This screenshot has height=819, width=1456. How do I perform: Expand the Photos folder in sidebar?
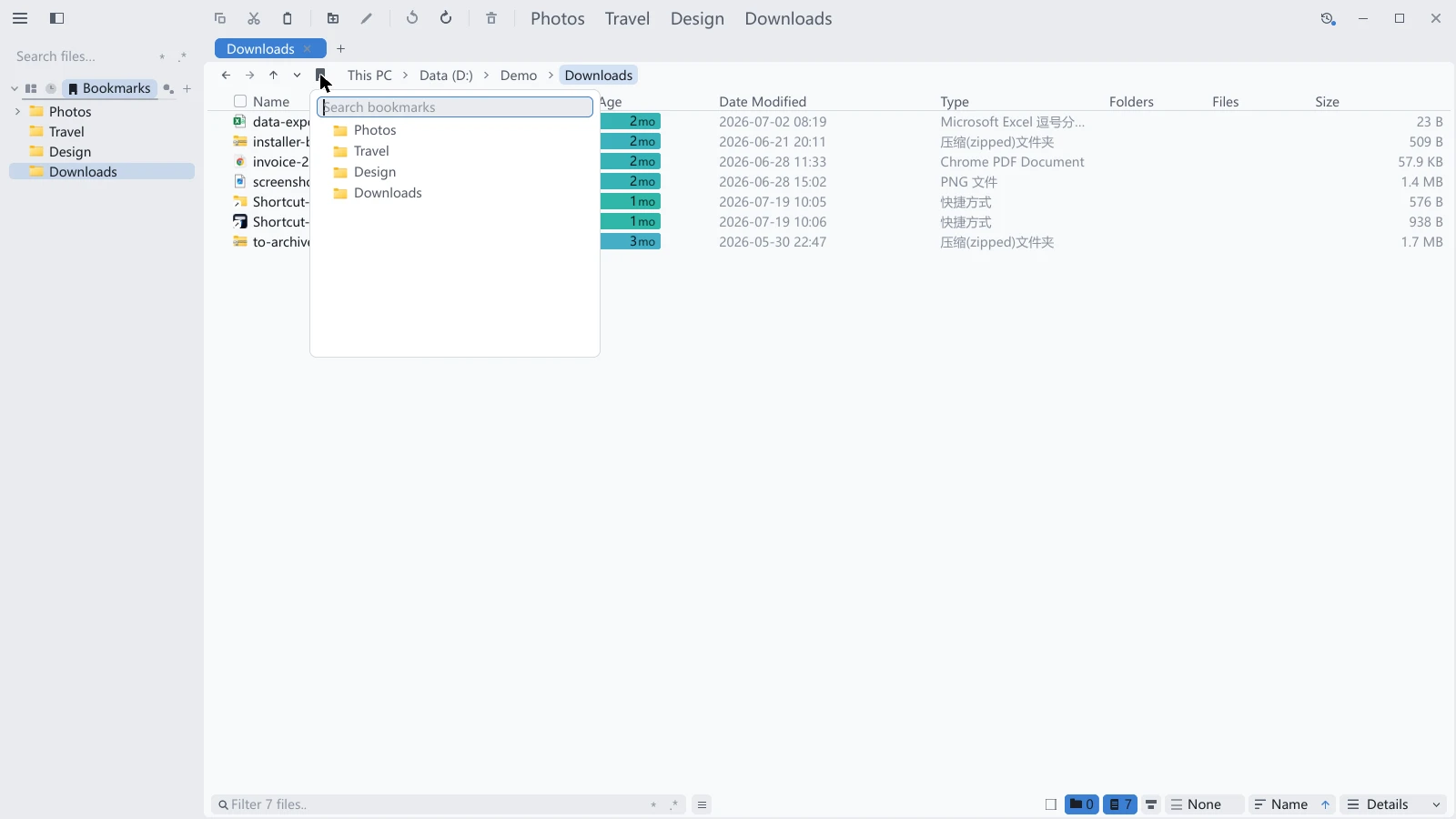(x=17, y=112)
